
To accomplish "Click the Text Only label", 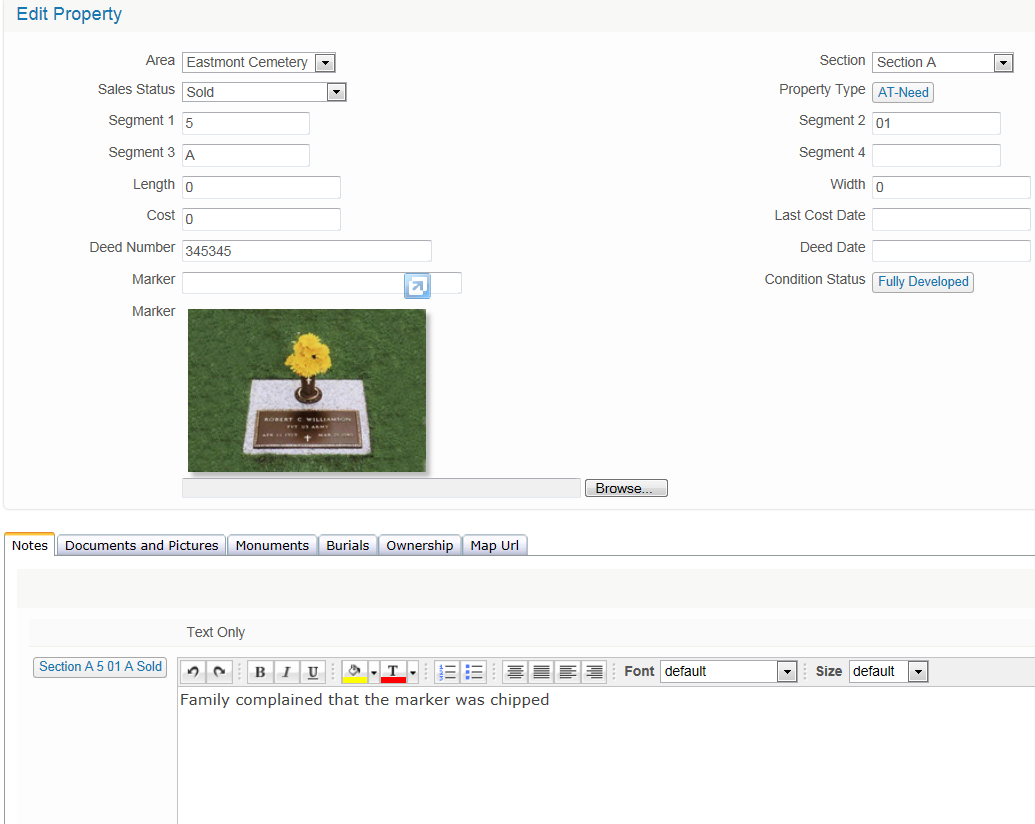I will [216, 633].
